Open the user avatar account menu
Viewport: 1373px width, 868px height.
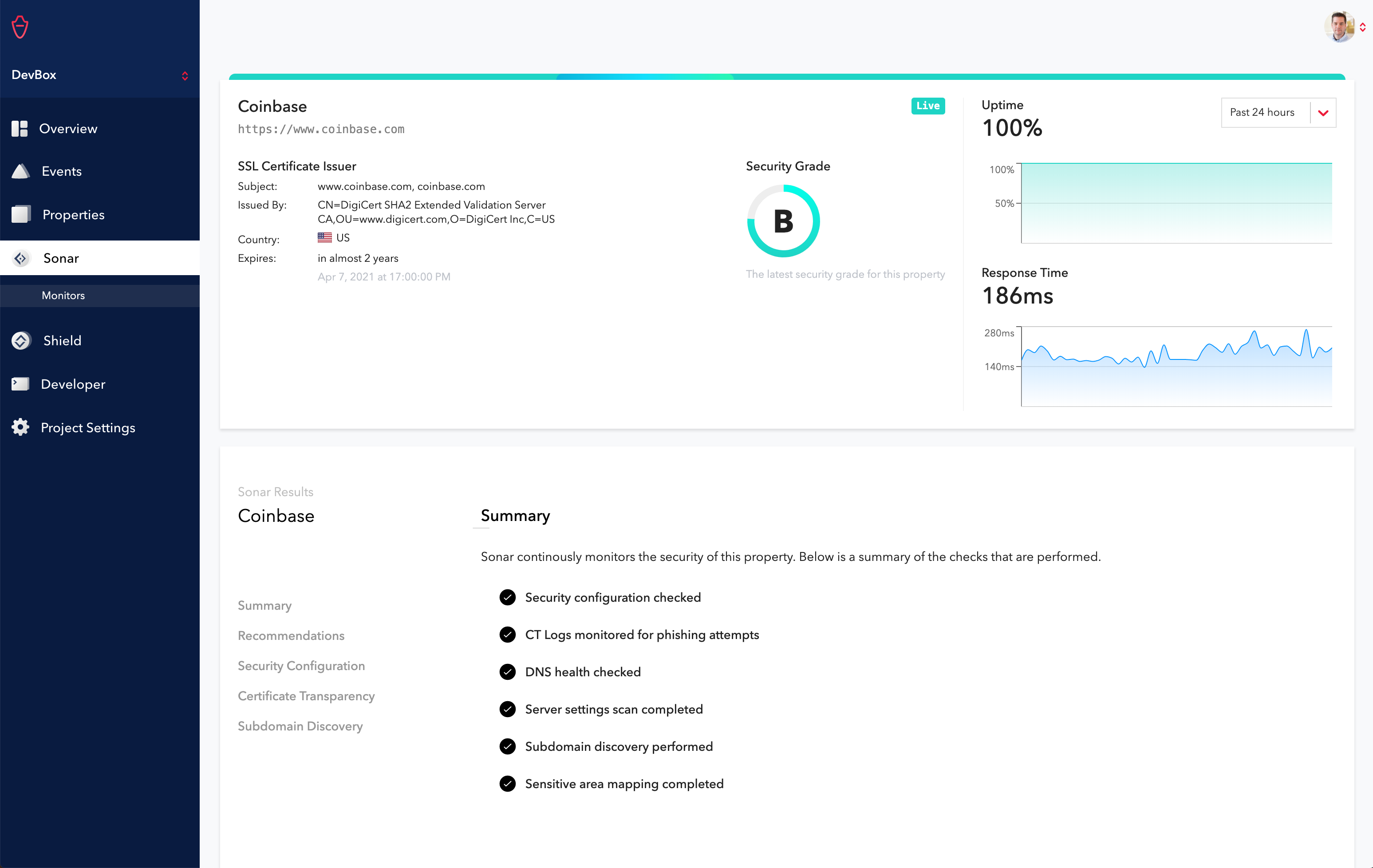(x=1339, y=27)
